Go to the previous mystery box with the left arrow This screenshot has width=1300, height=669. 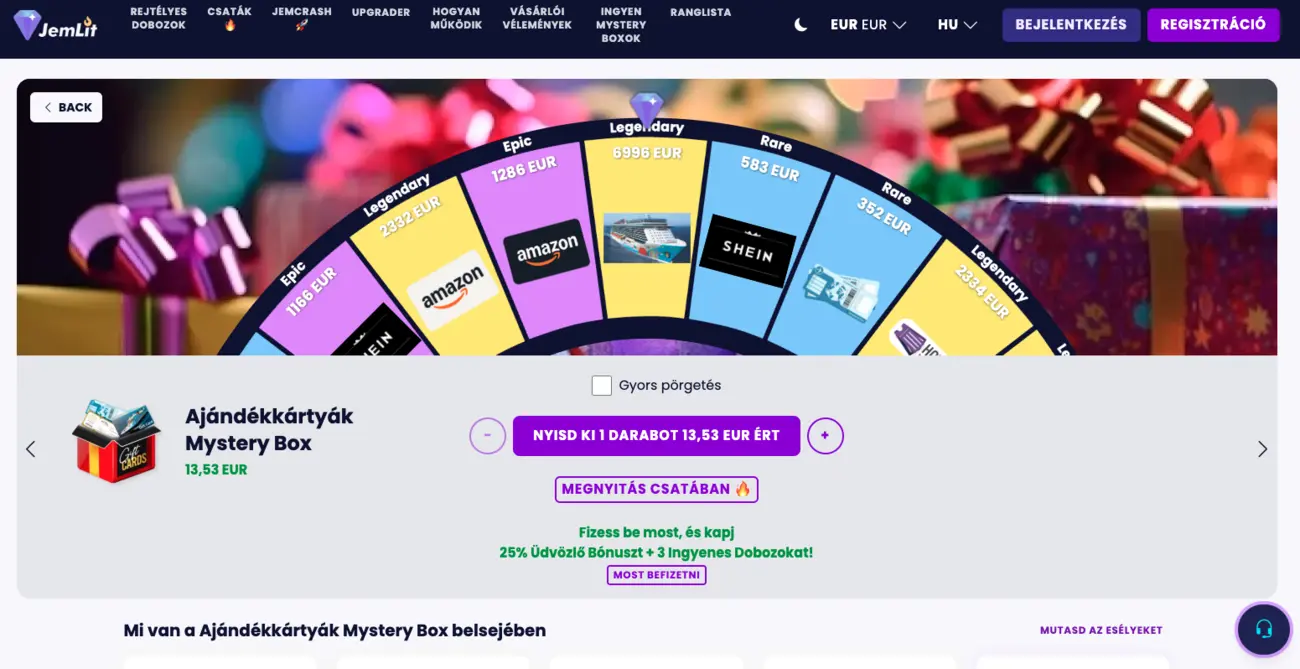click(x=31, y=449)
